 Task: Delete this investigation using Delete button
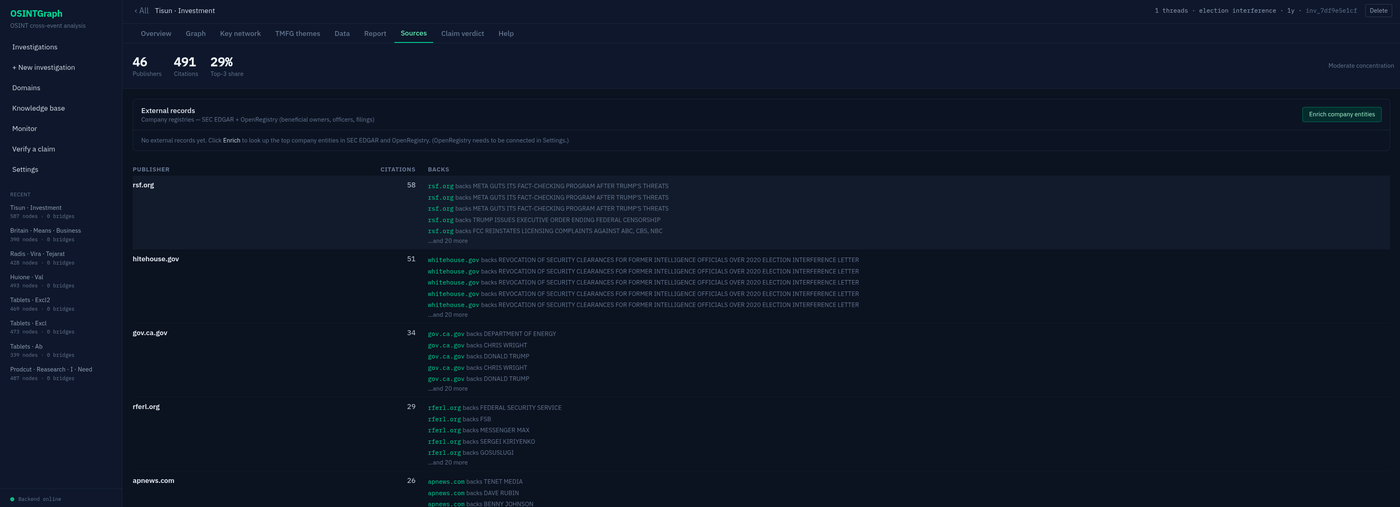tap(1378, 10)
